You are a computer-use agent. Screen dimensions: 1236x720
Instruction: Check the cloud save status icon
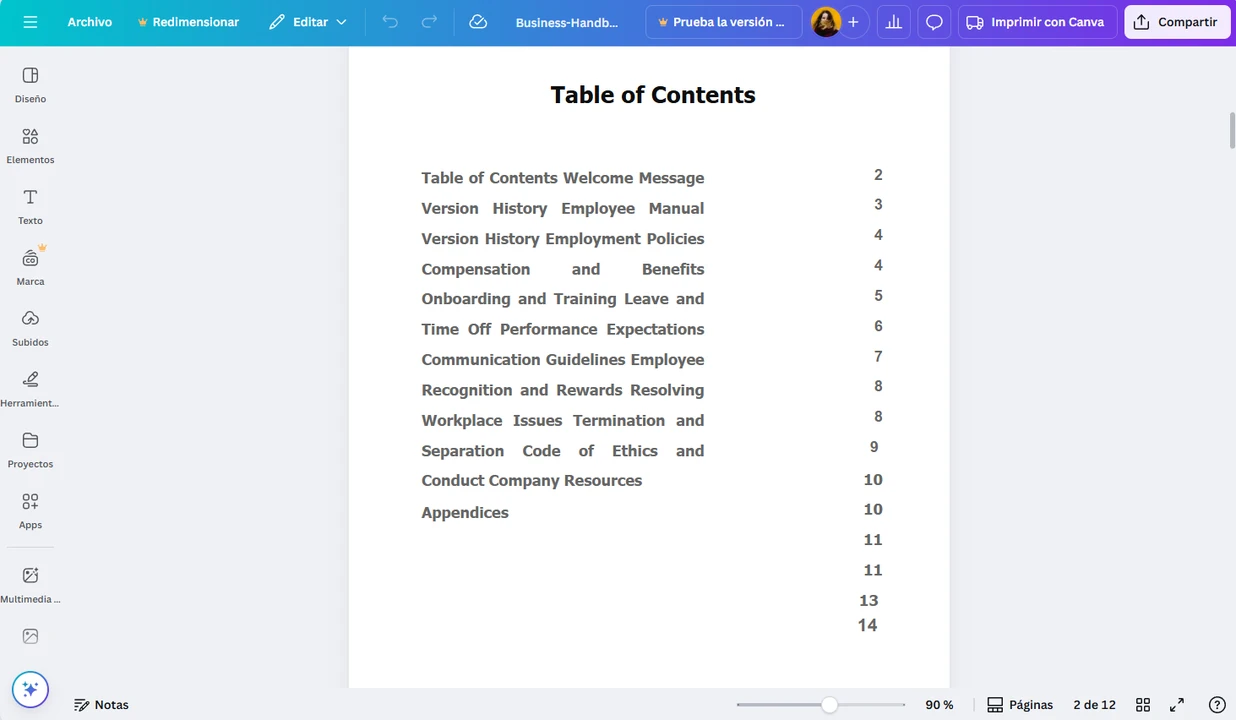coord(478,22)
